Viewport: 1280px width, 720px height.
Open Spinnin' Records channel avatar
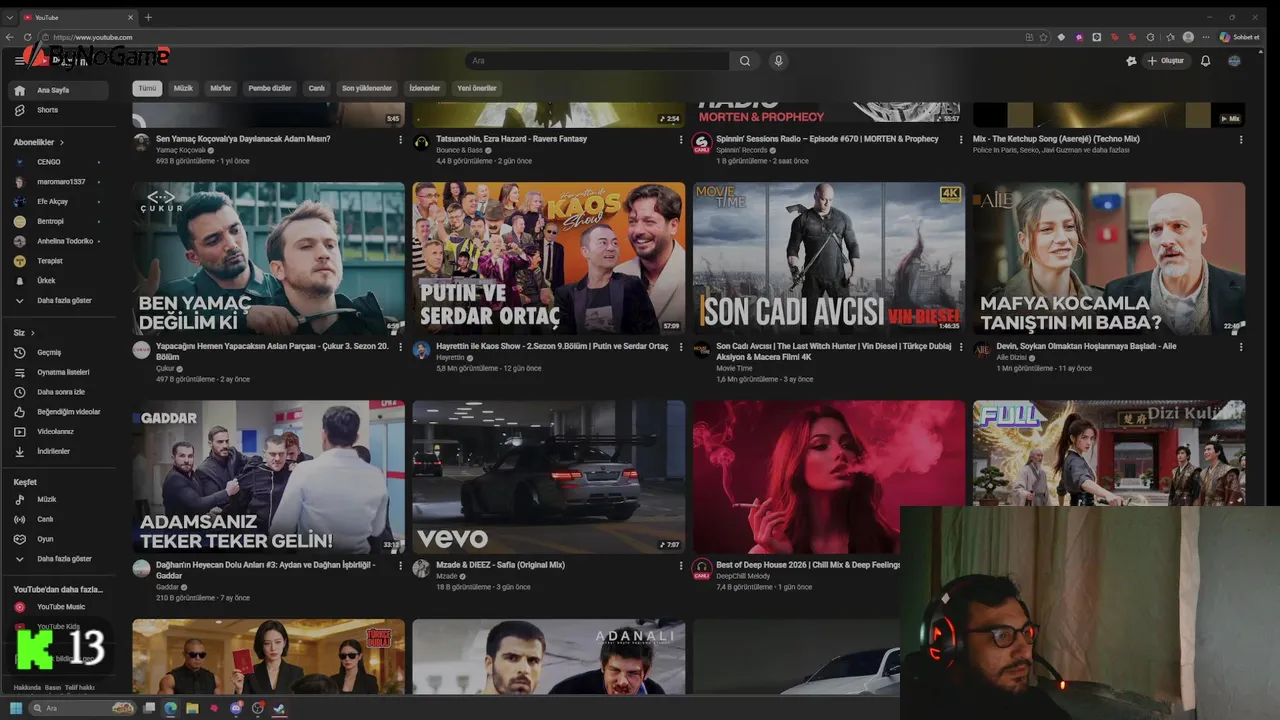[701, 143]
